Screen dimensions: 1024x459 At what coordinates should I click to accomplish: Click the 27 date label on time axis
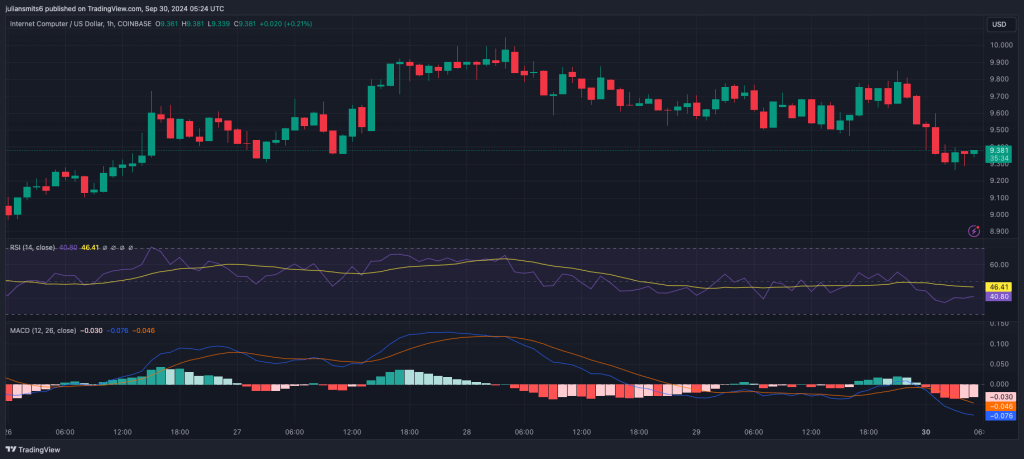(237, 432)
